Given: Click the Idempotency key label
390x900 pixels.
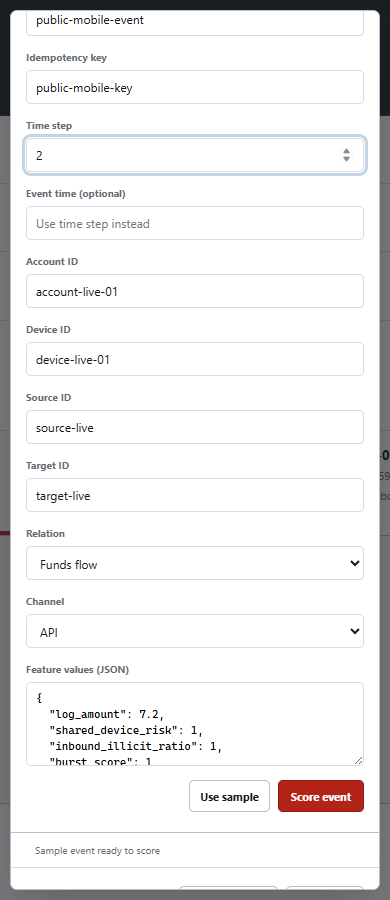Looking at the screenshot, I should [67, 57].
